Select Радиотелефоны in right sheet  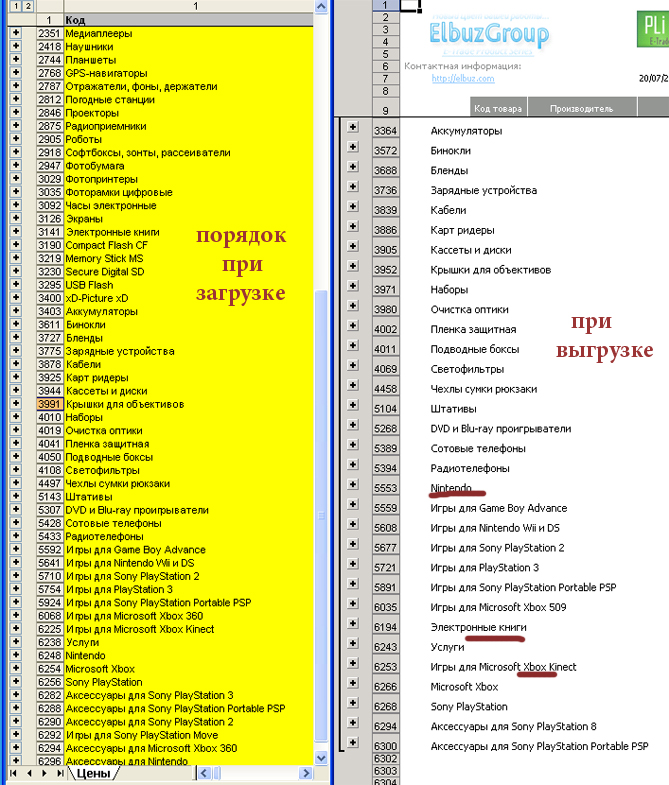point(470,468)
